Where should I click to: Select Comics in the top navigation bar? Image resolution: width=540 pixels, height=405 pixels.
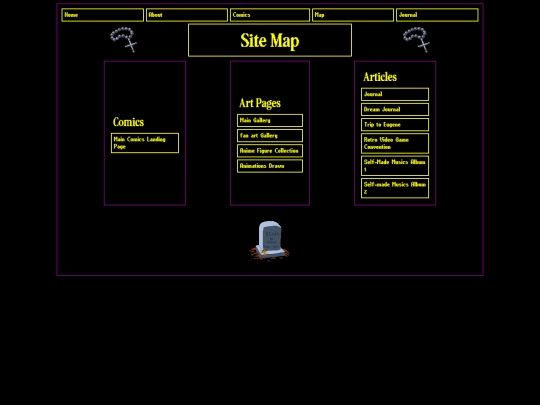[x=270, y=15]
